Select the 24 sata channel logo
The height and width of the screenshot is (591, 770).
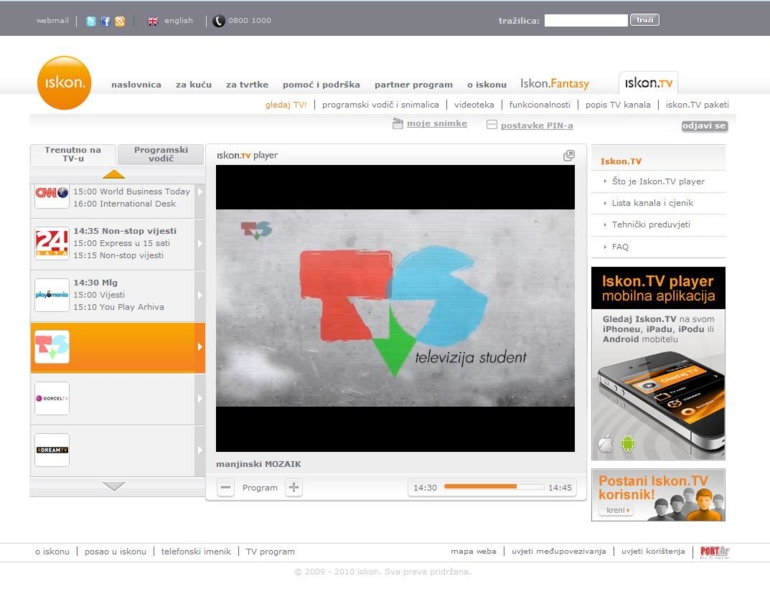52,243
